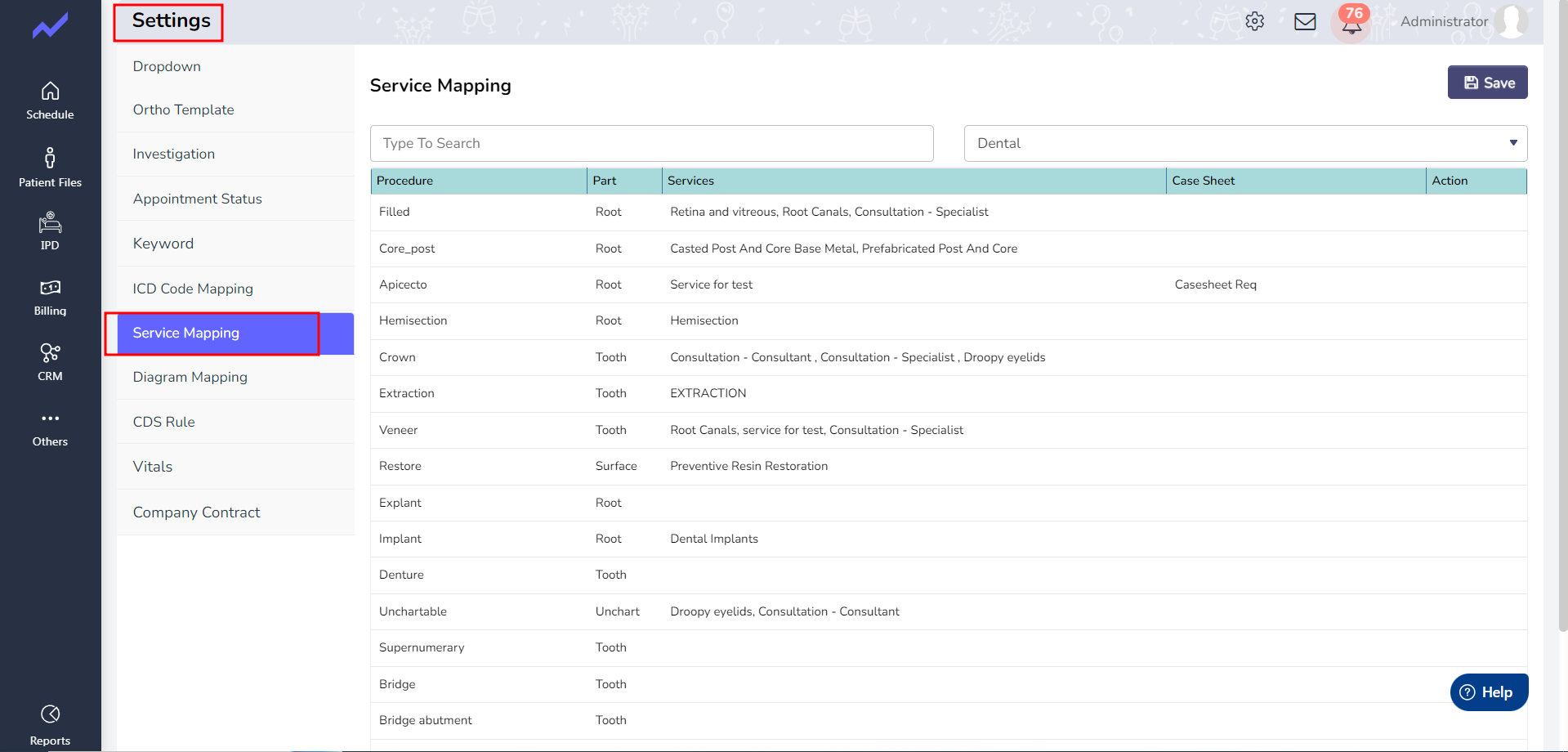The height and width of the screenshot is (752, 1568).
Task: Click the Case Sheet column header
Action: pyautogui.click(x=1296, y=181)
